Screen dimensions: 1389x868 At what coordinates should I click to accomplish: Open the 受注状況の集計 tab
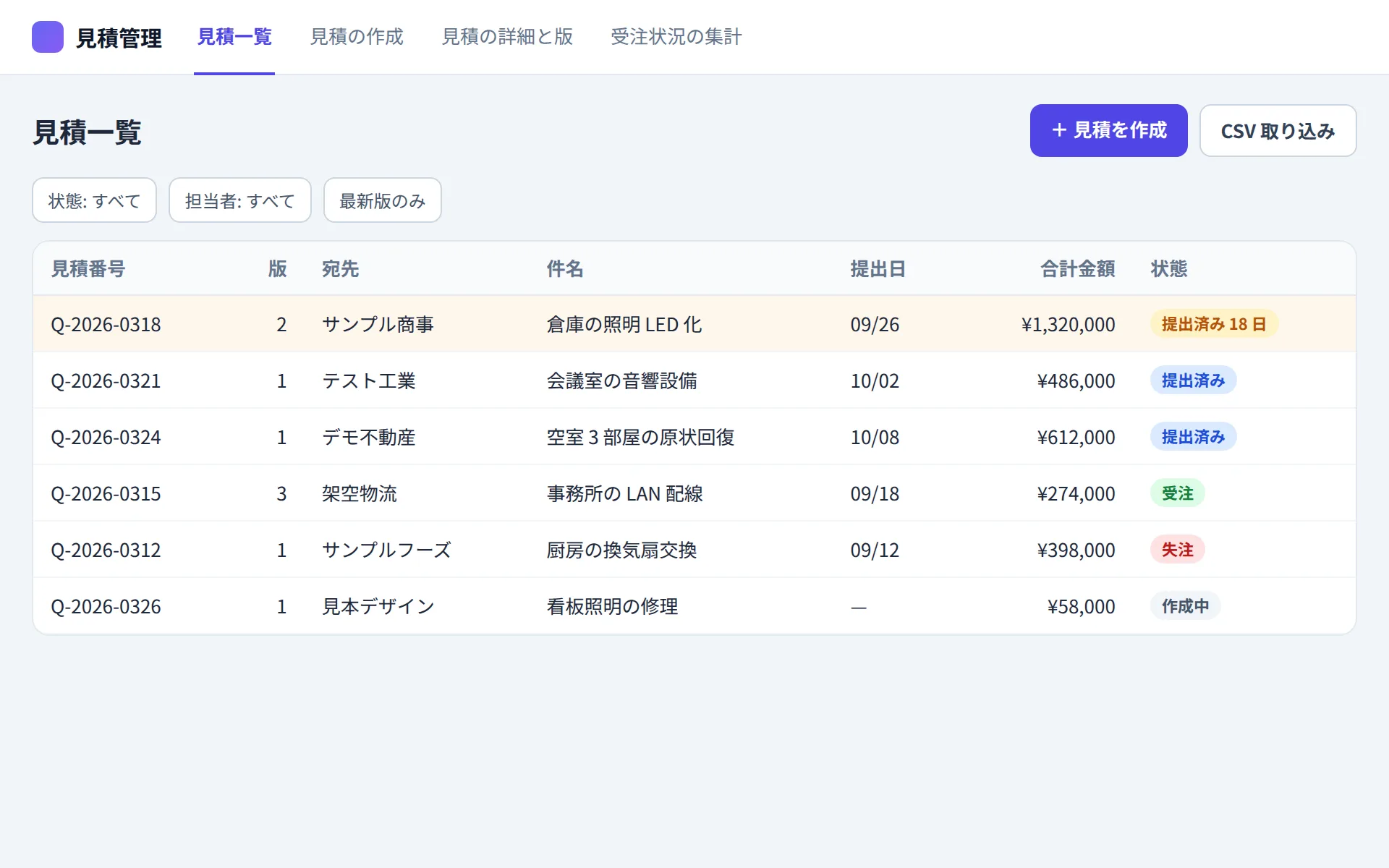pos(676,37)
